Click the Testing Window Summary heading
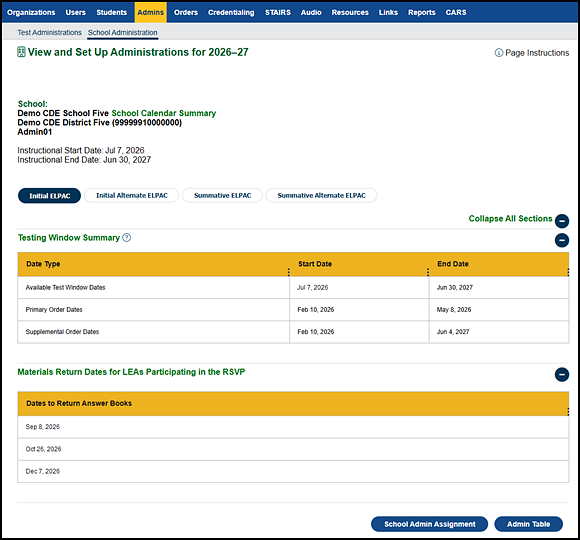The width and height of the screenshot is (580, 540). (69, 238)
